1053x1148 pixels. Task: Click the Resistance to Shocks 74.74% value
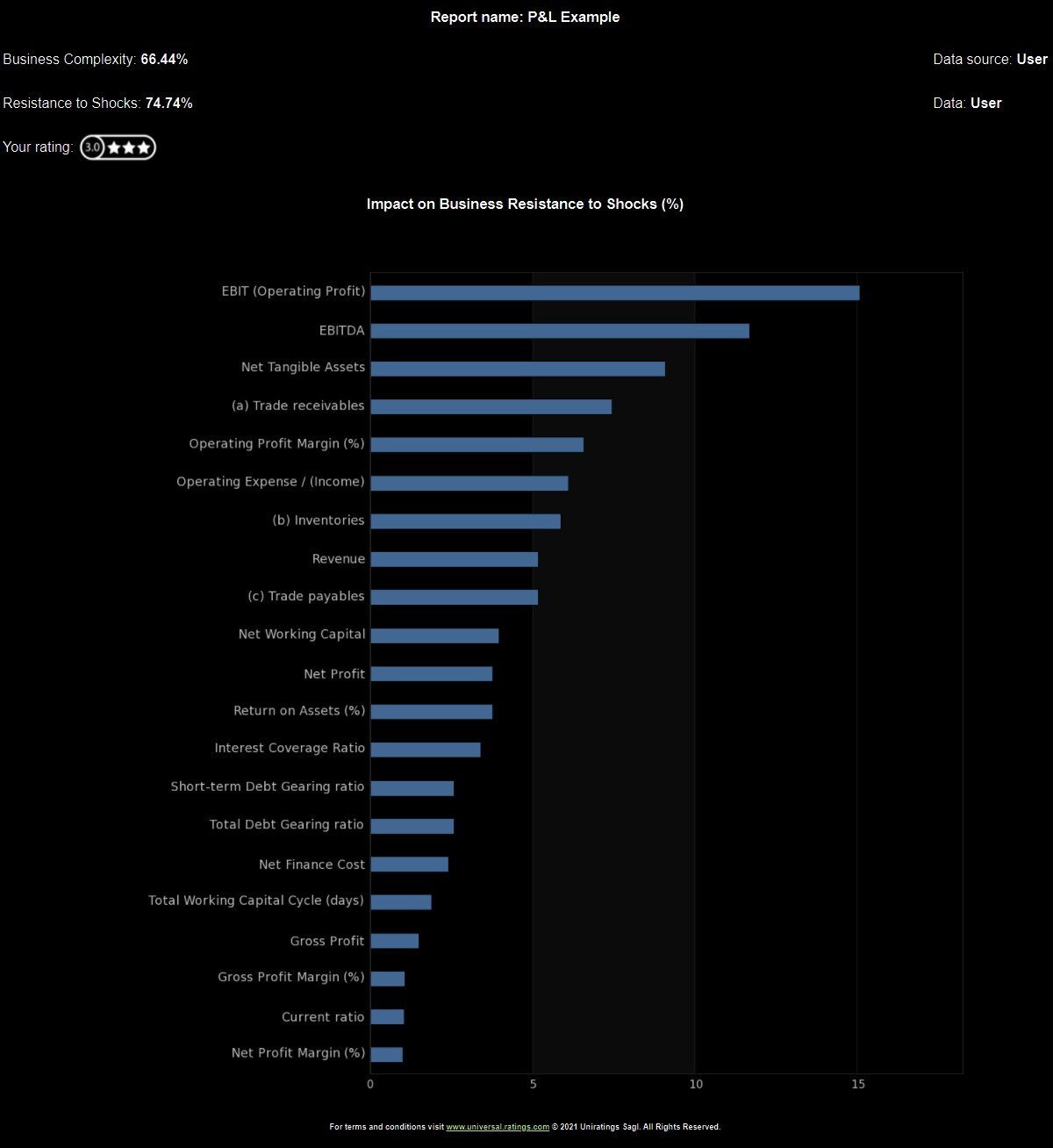click(x=168, y=104)
